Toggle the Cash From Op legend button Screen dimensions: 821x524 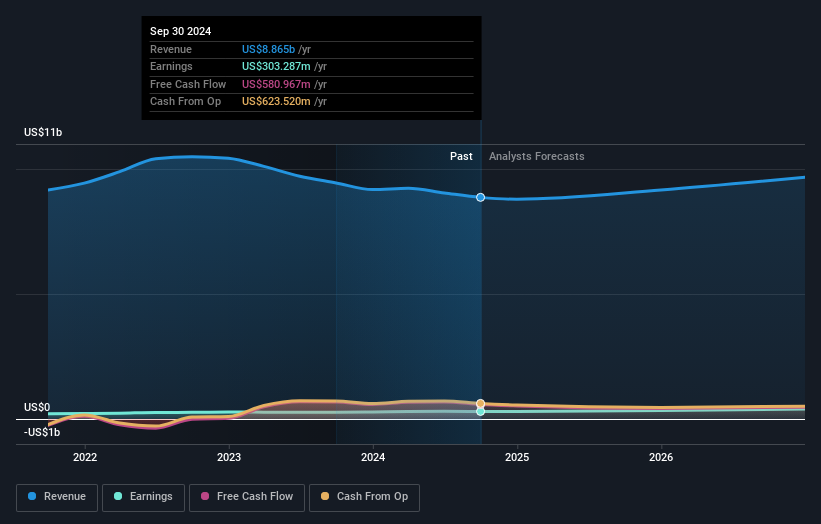click(x=364, y=497)
